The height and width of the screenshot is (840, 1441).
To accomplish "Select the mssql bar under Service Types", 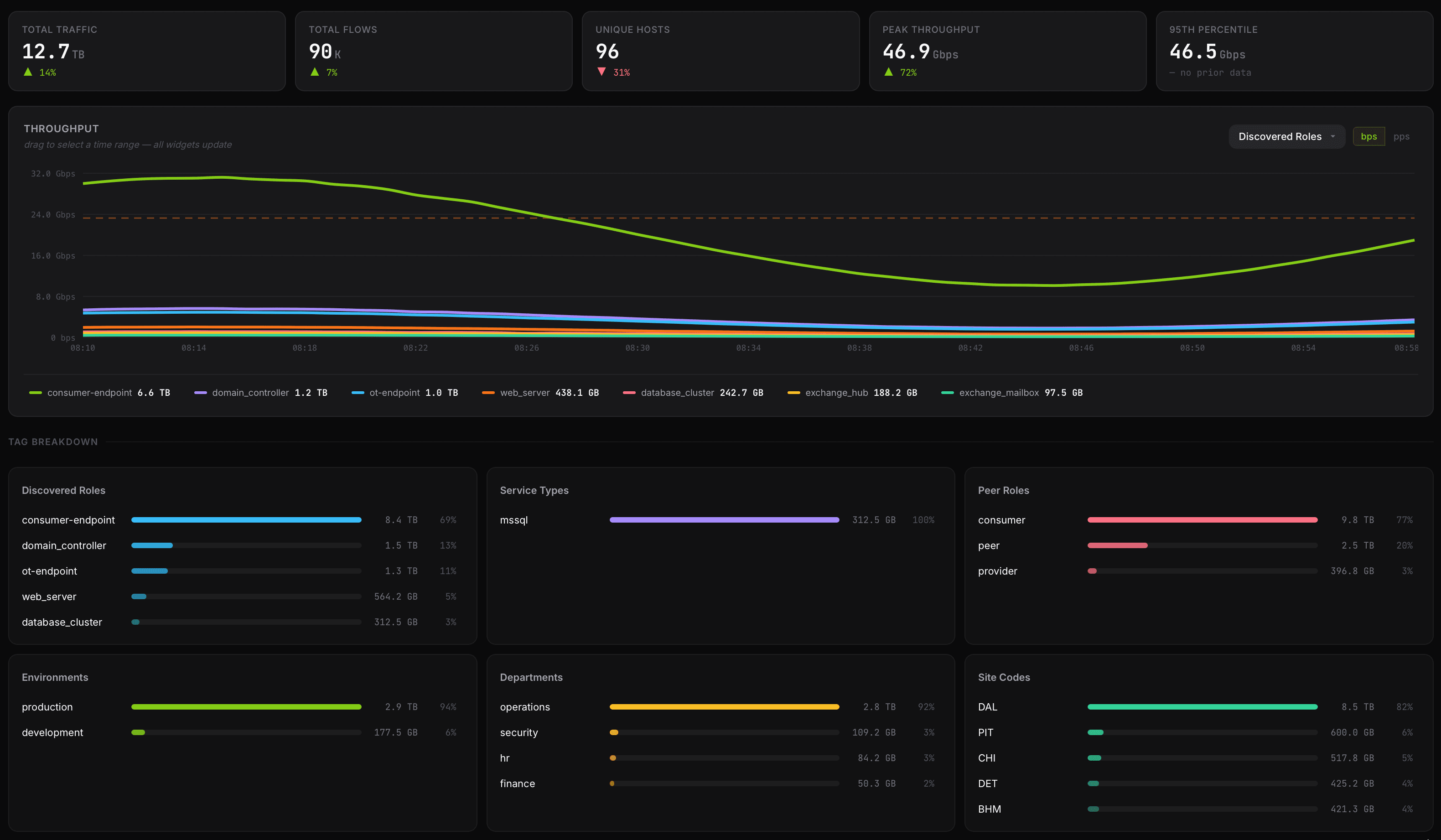I will tap(723, 520).
